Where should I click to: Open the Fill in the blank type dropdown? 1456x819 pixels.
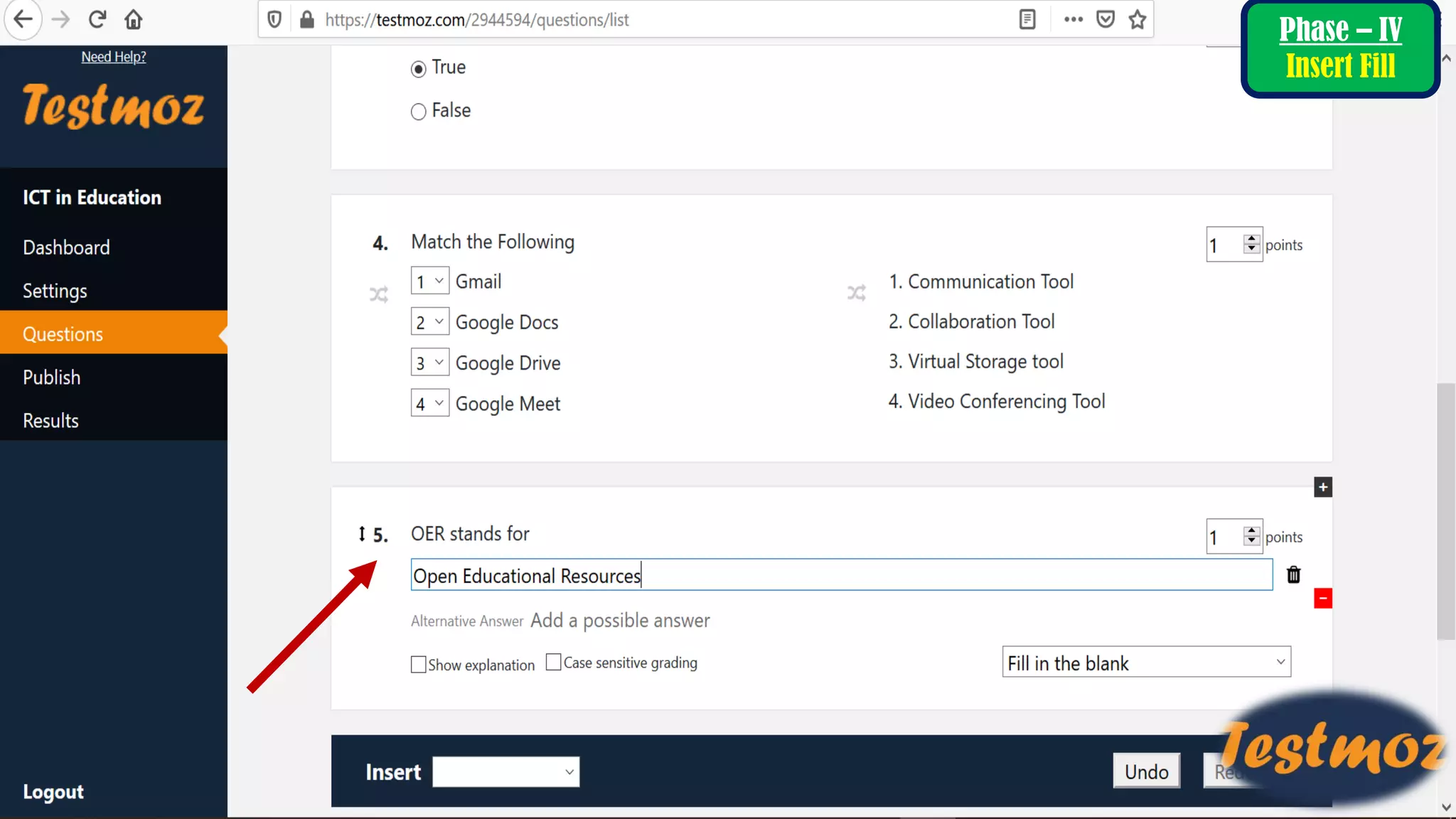point(1146,663)
